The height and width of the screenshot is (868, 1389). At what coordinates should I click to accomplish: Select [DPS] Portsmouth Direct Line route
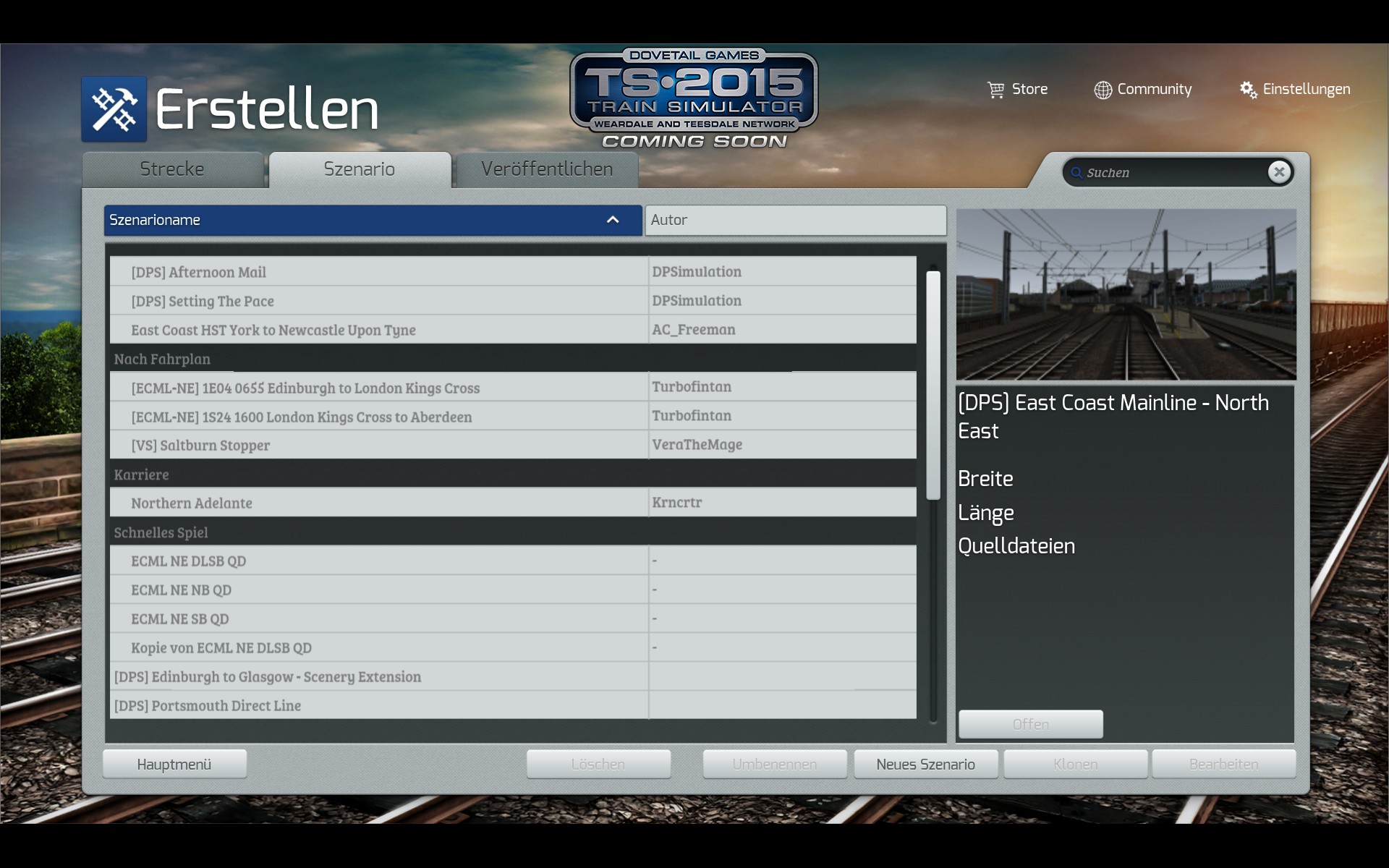point(208,705)
